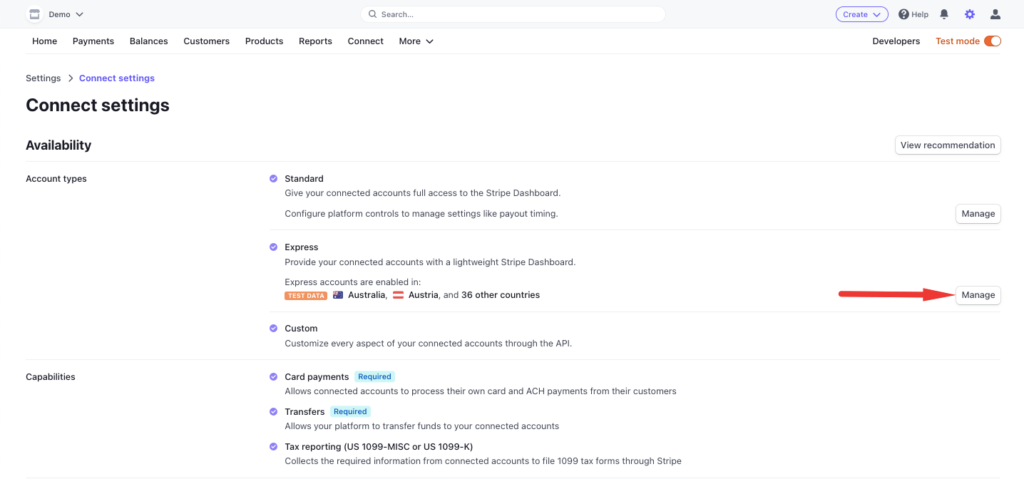Click the Australia flag icon

click(338, 295)
